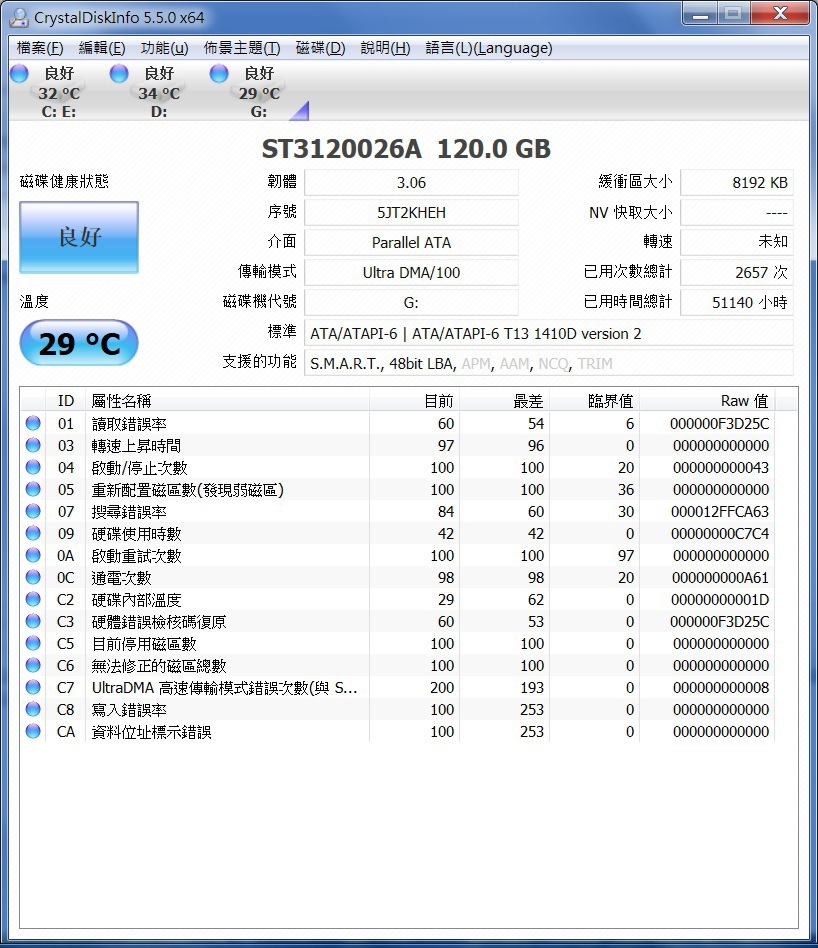The image size is (818, 948).
Task: Click the ID column header
Action: point(65,401)
